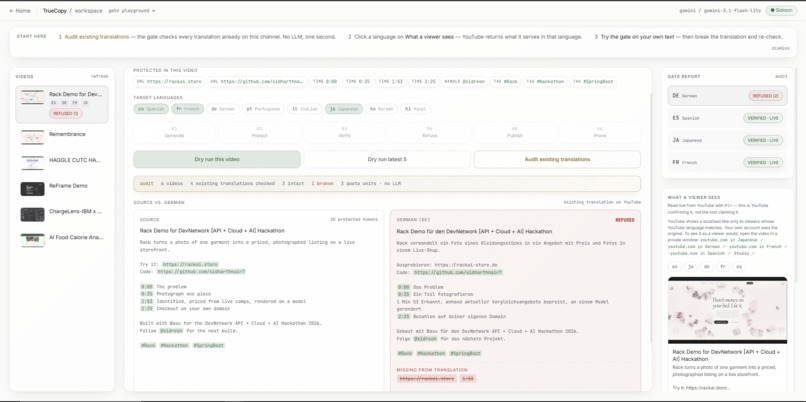806x402 pixels.
Task: Refresh the Videos list
Action: (x=100, y=76)
